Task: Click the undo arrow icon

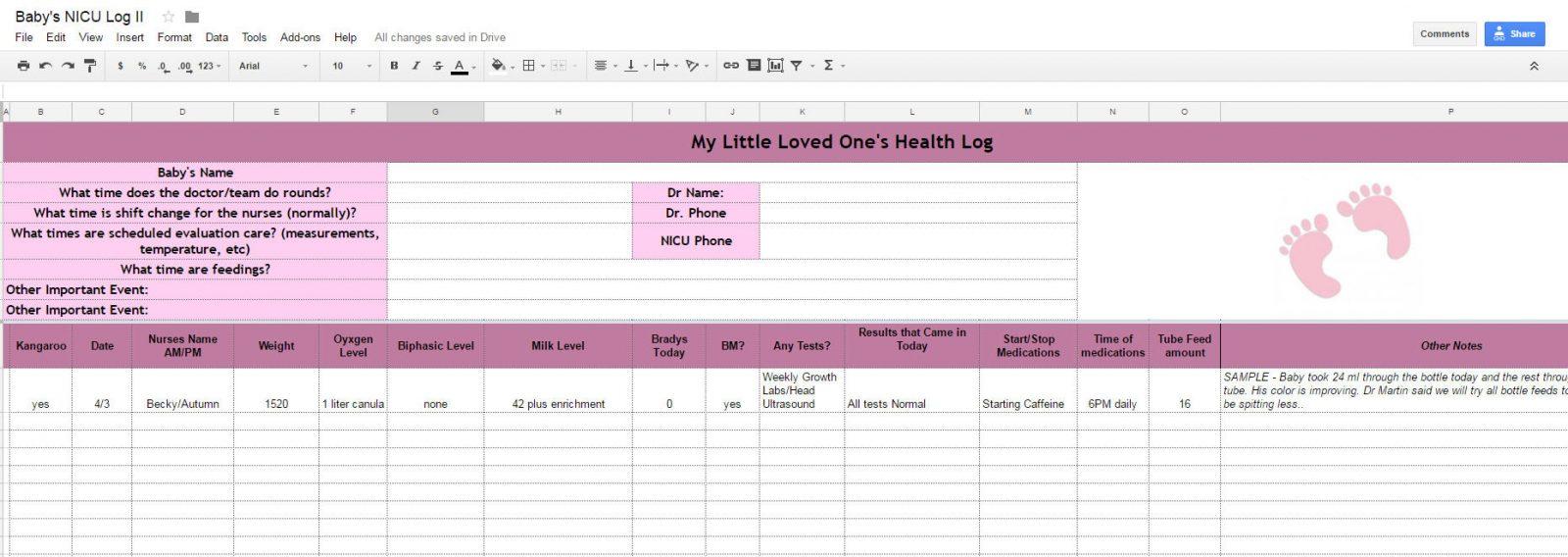Action: pos(45,66)
